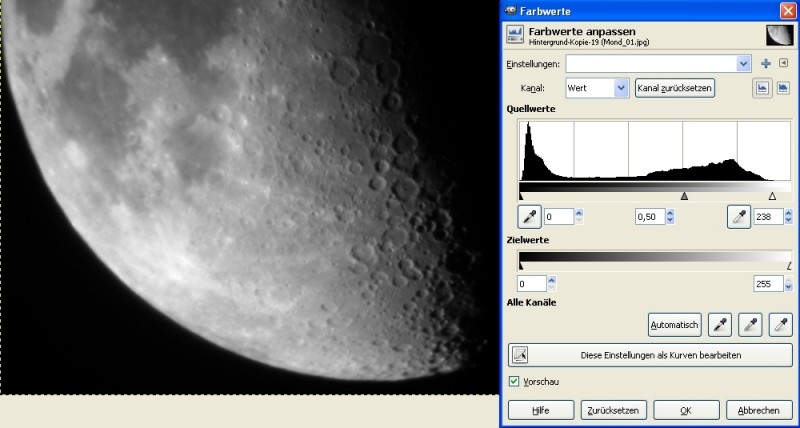Click the gamma midpoint slider triangle
The width and height of the screenshot is (800, 428).
coord(685,196)
